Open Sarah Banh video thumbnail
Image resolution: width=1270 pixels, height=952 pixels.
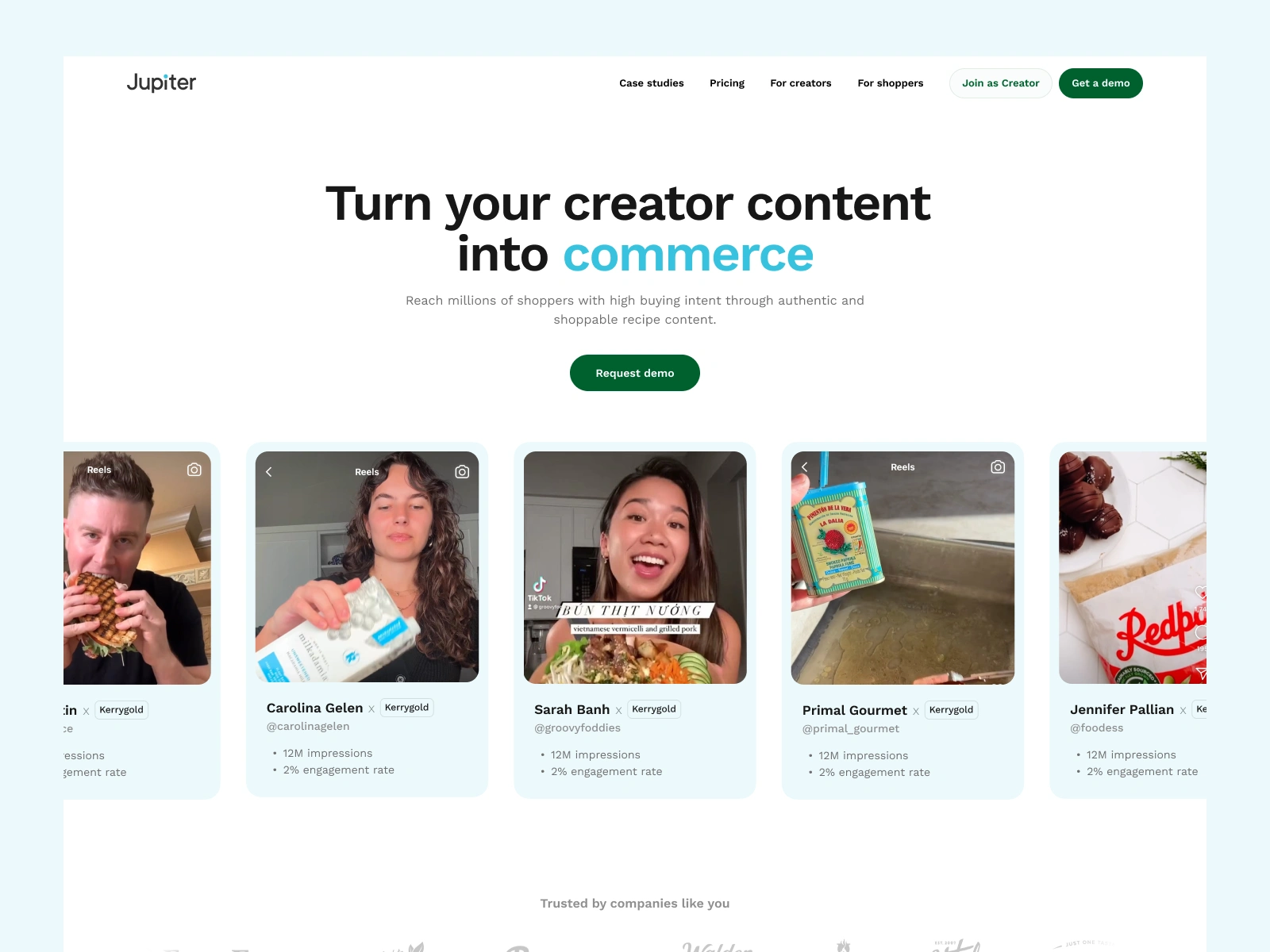[x=635, y=567]
